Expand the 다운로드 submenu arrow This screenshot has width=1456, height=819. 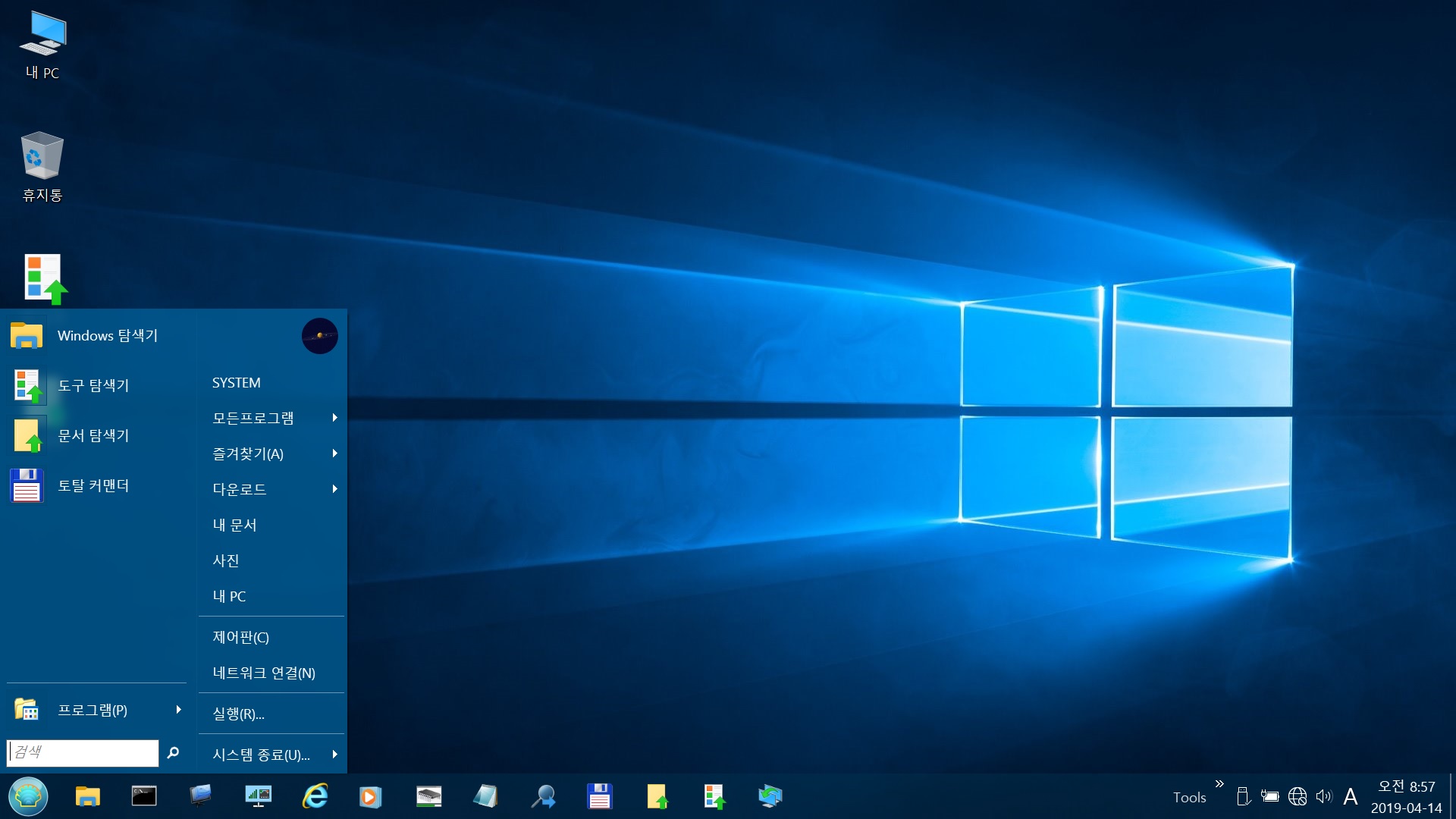click(334, 489)
